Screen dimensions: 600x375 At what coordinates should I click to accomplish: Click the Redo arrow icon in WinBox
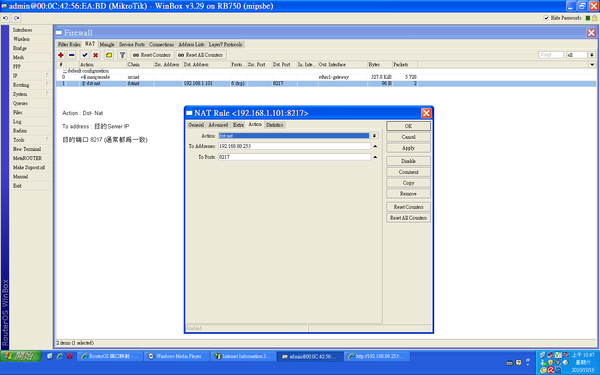(x=16, y=18)
